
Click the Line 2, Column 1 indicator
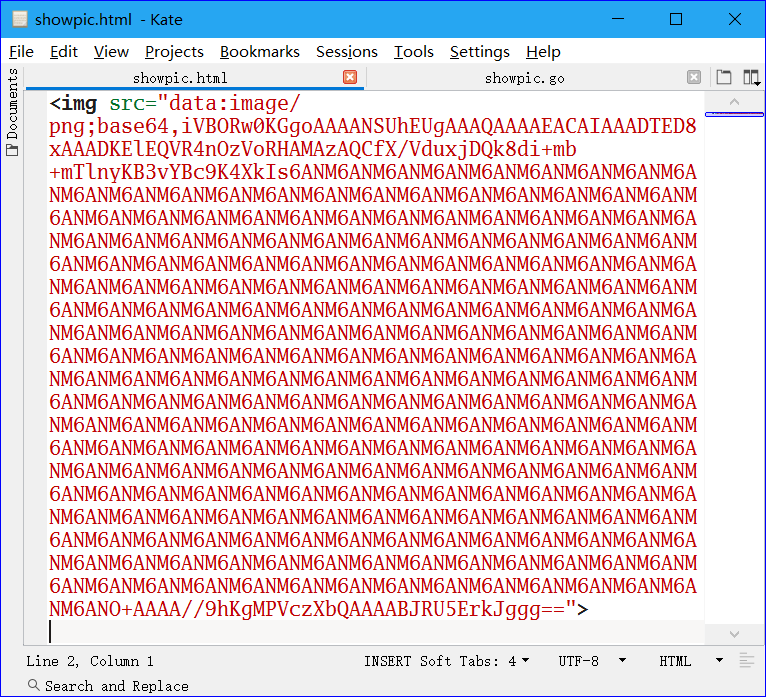90,661
